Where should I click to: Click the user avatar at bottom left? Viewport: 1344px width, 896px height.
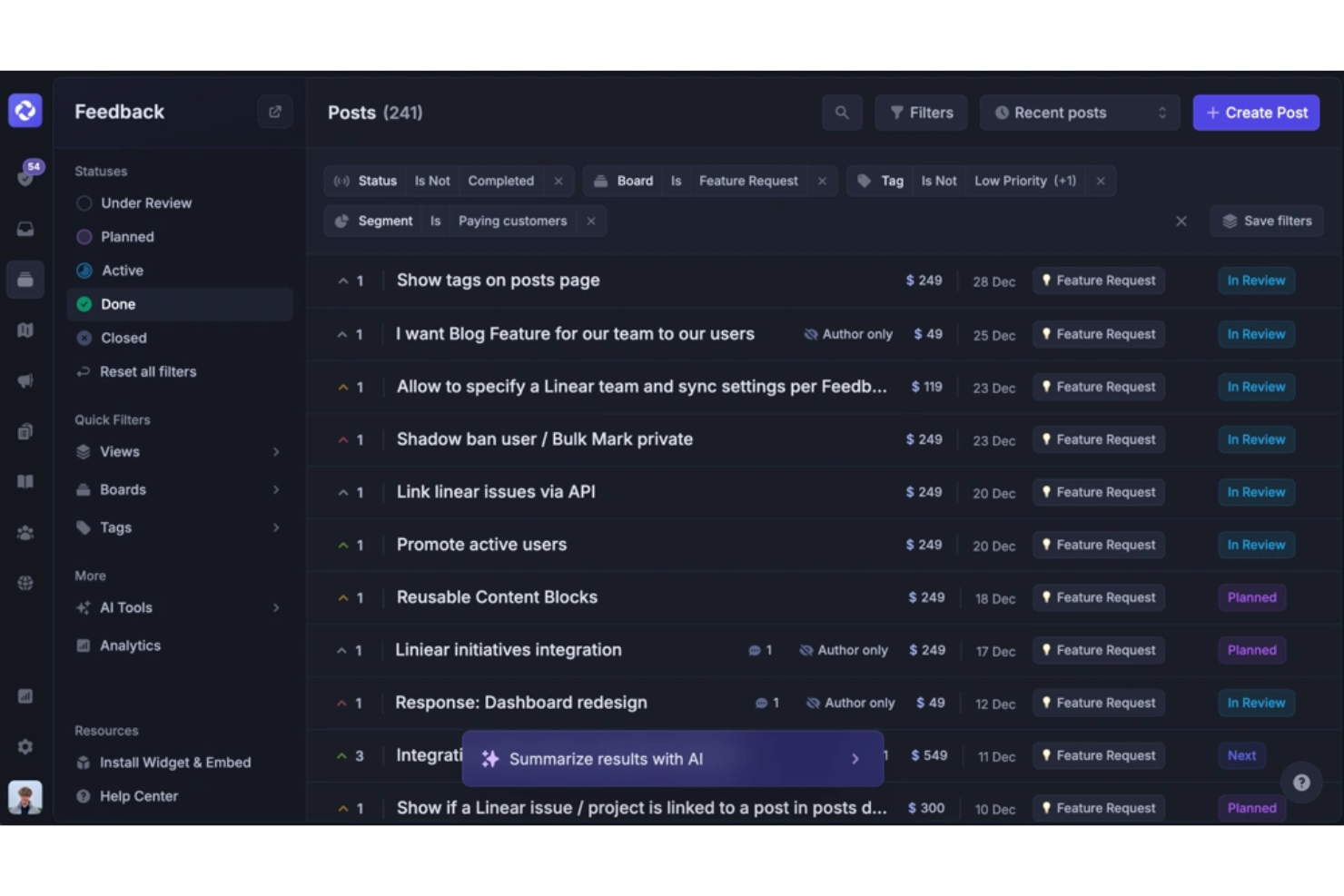tap(25, 797)
